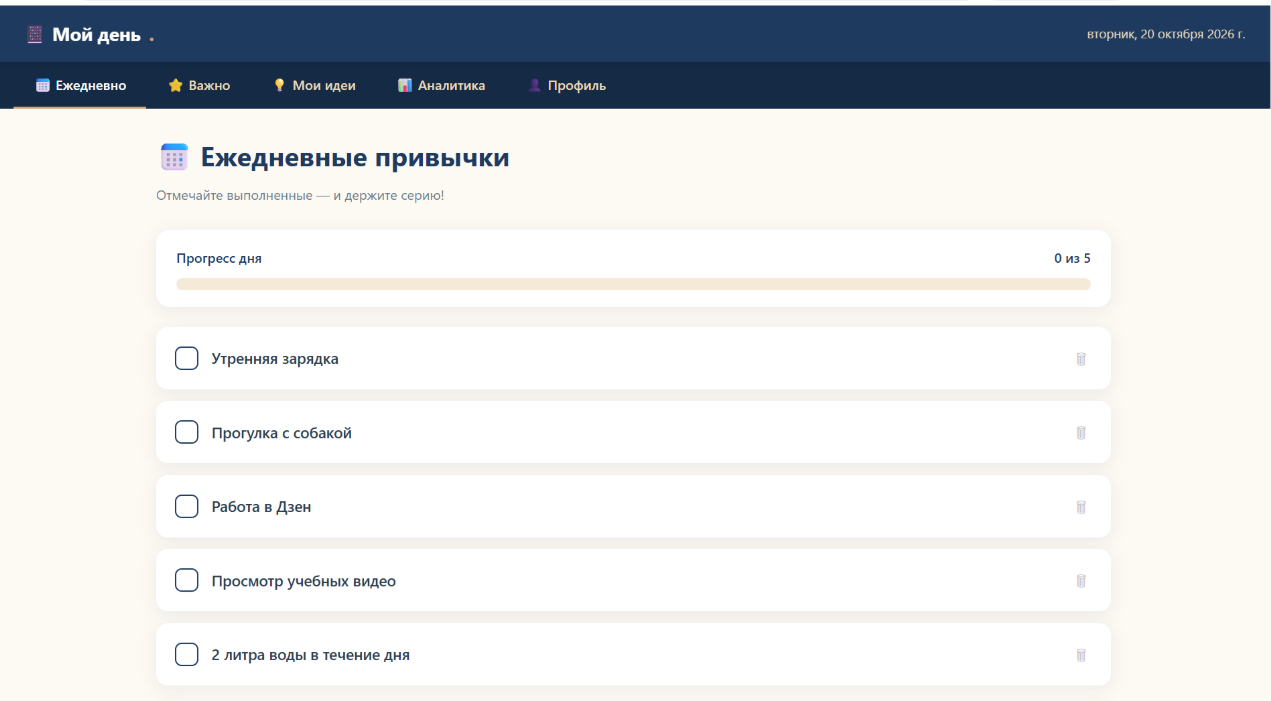Screen dimensions: 1271x701
Task: Click the Мой день app title
Action: pos(97,36)
